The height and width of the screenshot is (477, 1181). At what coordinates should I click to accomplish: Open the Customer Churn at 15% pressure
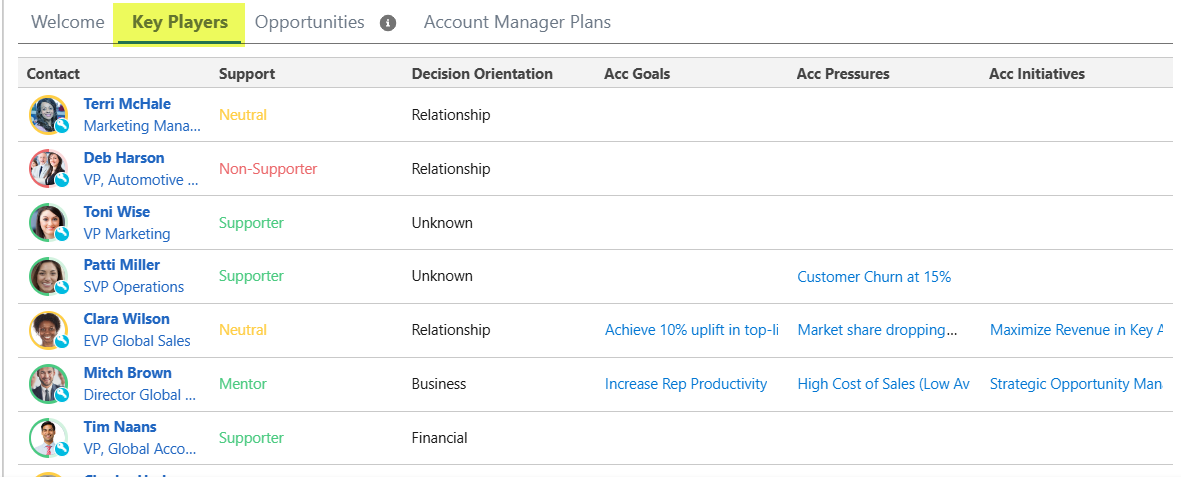pos(873,277)
